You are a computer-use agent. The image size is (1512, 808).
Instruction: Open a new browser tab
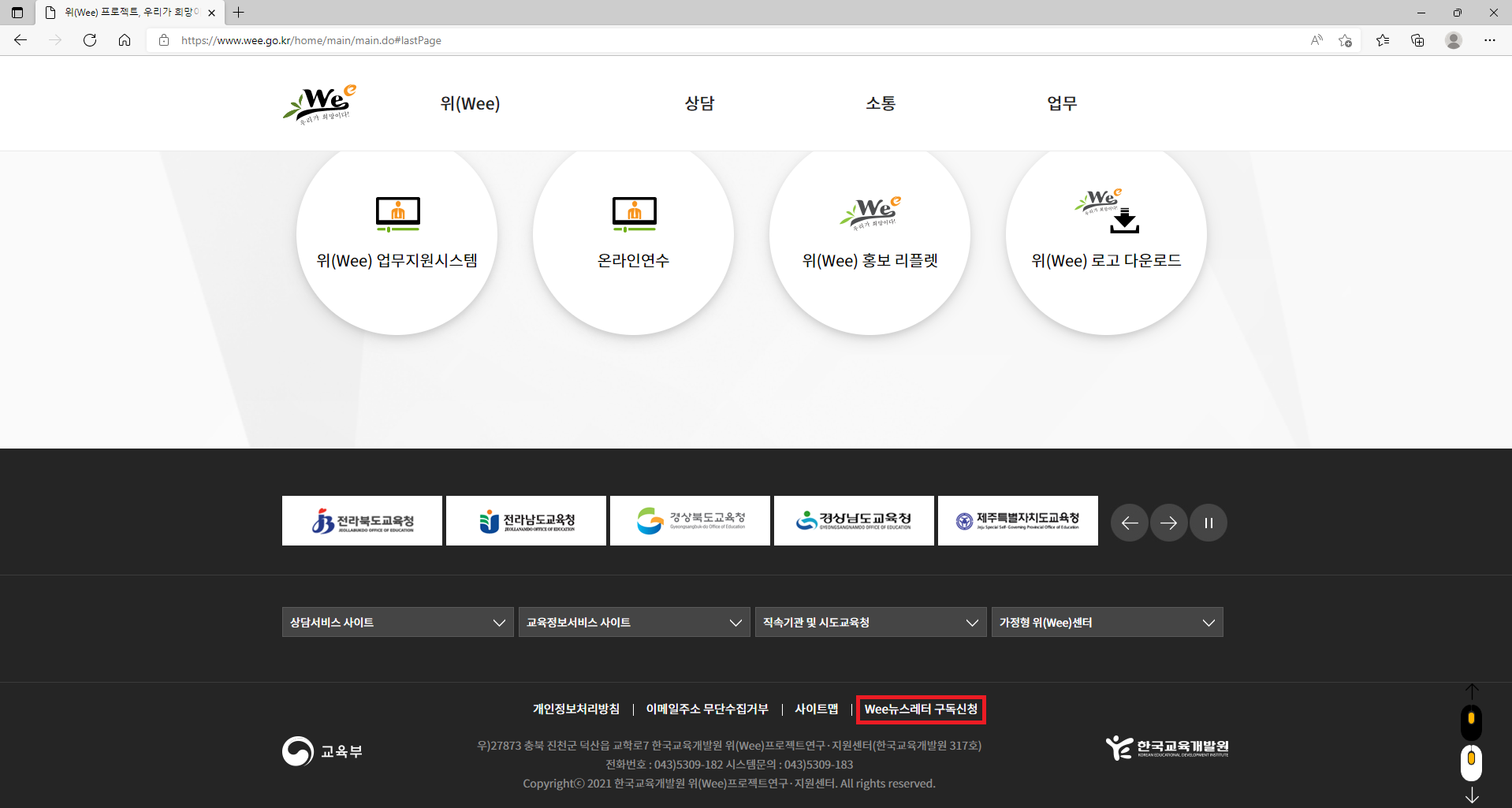point(239,13)
